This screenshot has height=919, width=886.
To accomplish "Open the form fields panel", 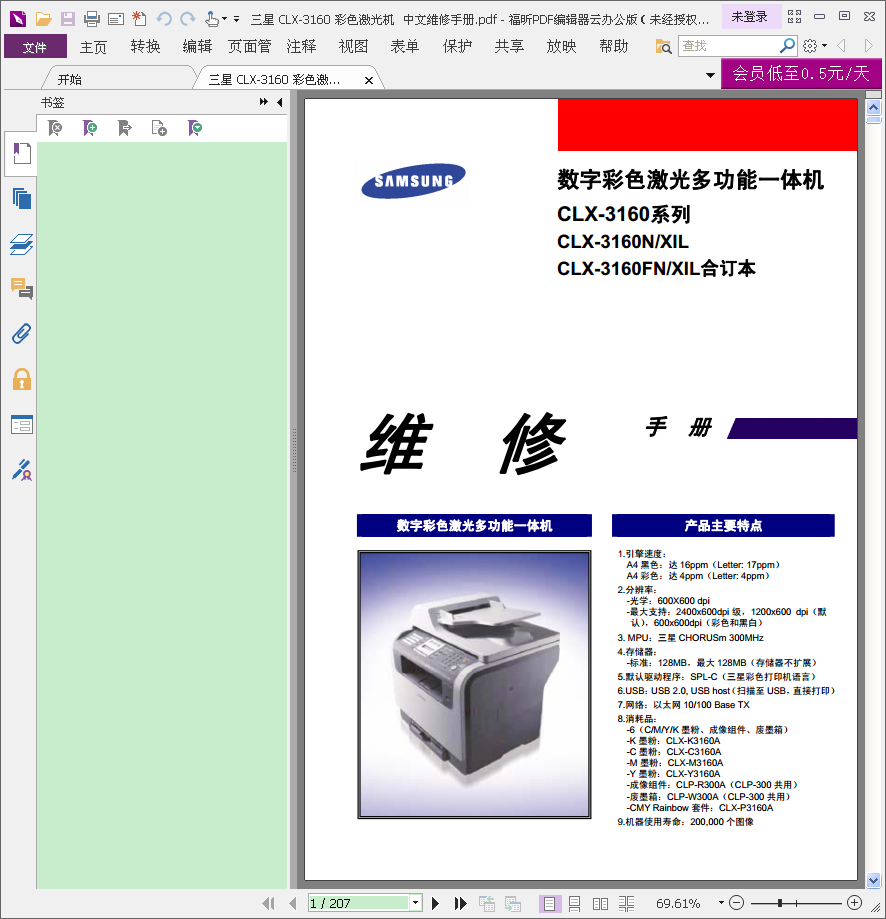I will point(22,425).
